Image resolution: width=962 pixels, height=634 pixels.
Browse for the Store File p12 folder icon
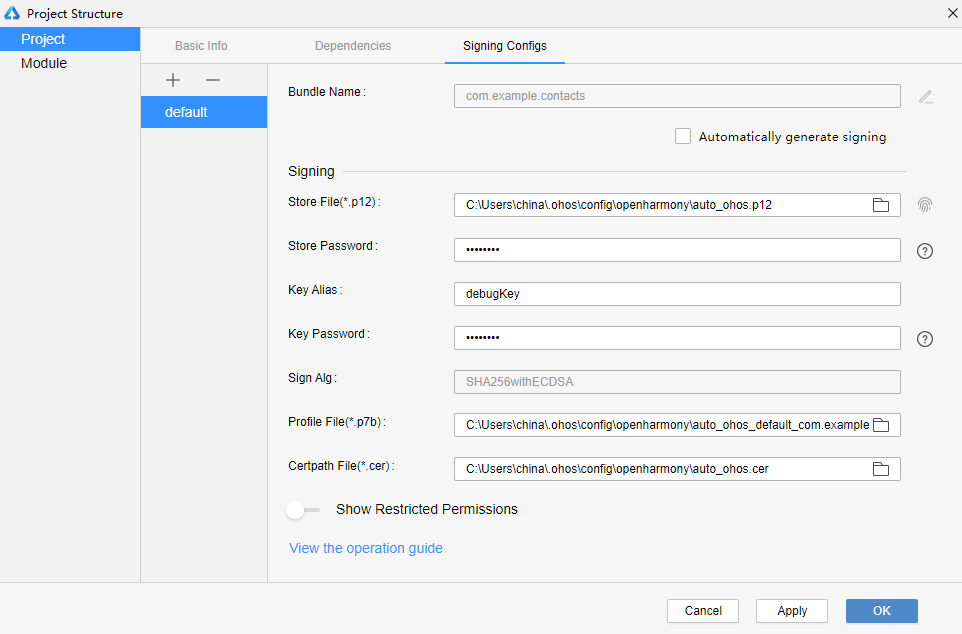881,205
